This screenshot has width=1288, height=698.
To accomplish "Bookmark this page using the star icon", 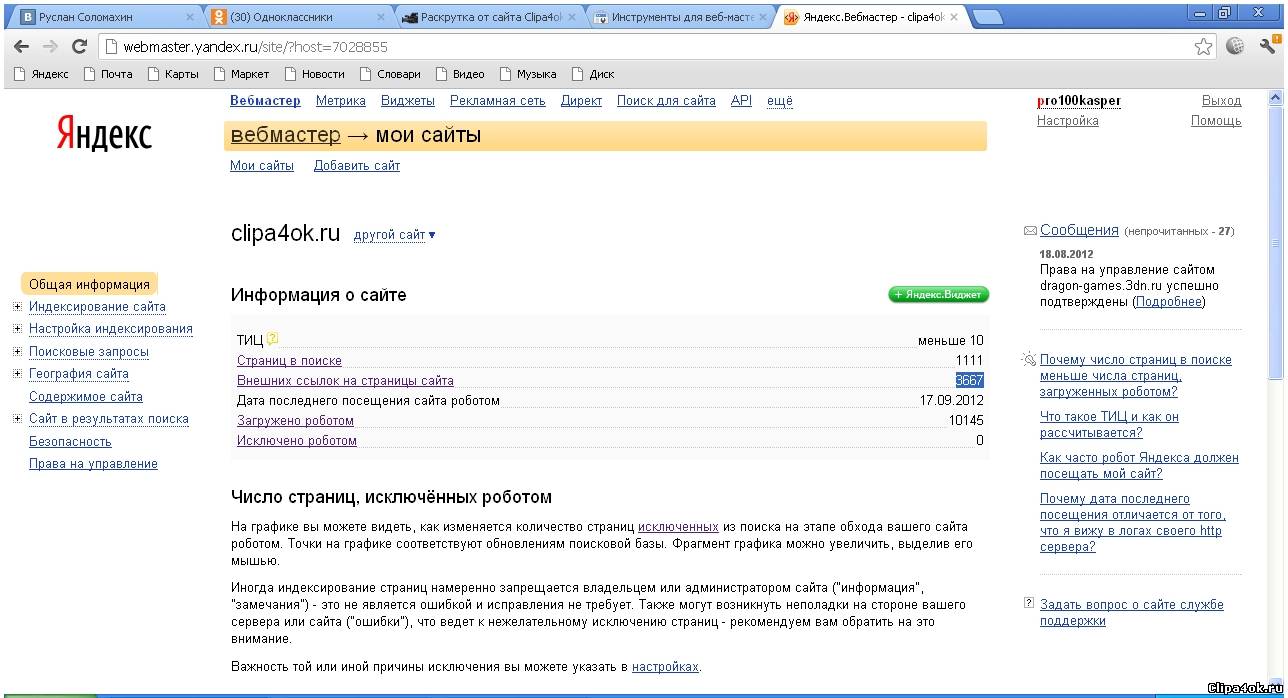I will (1203, 46).
